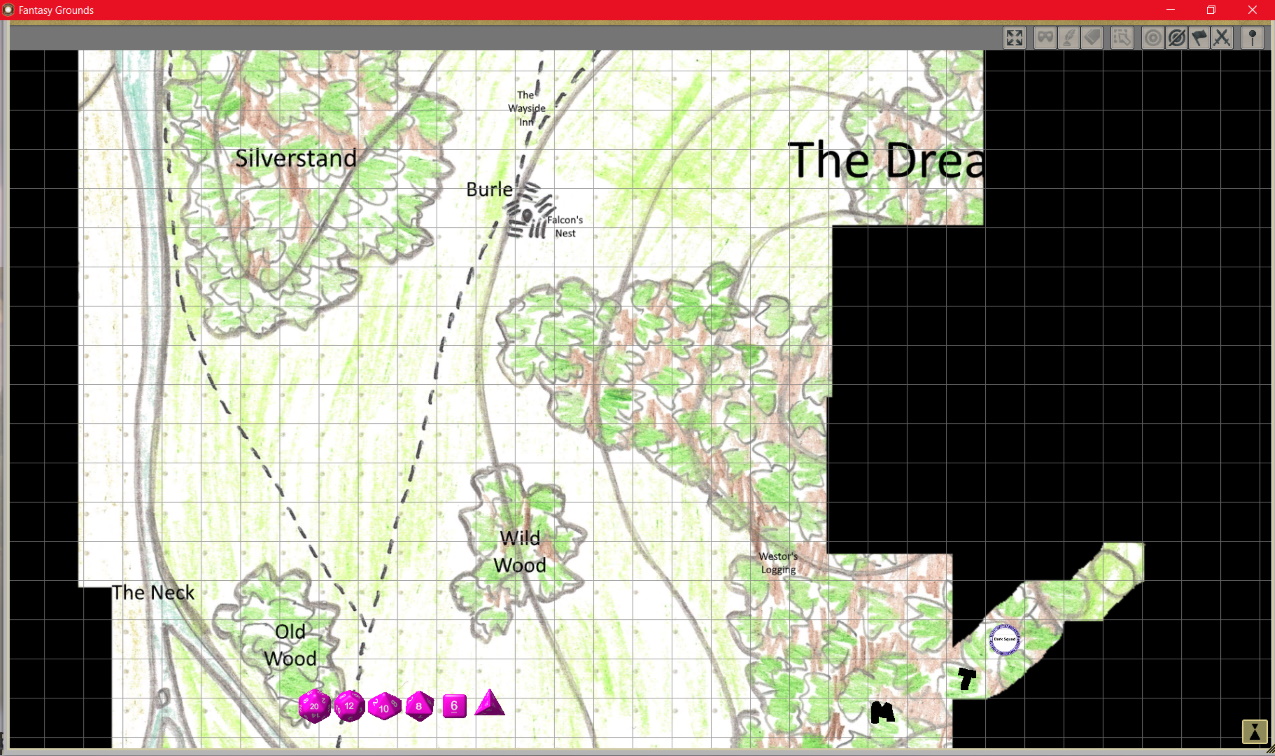Click the hourglass icon in bottom corner
1275x756 pixels.
pos(1253,731)
